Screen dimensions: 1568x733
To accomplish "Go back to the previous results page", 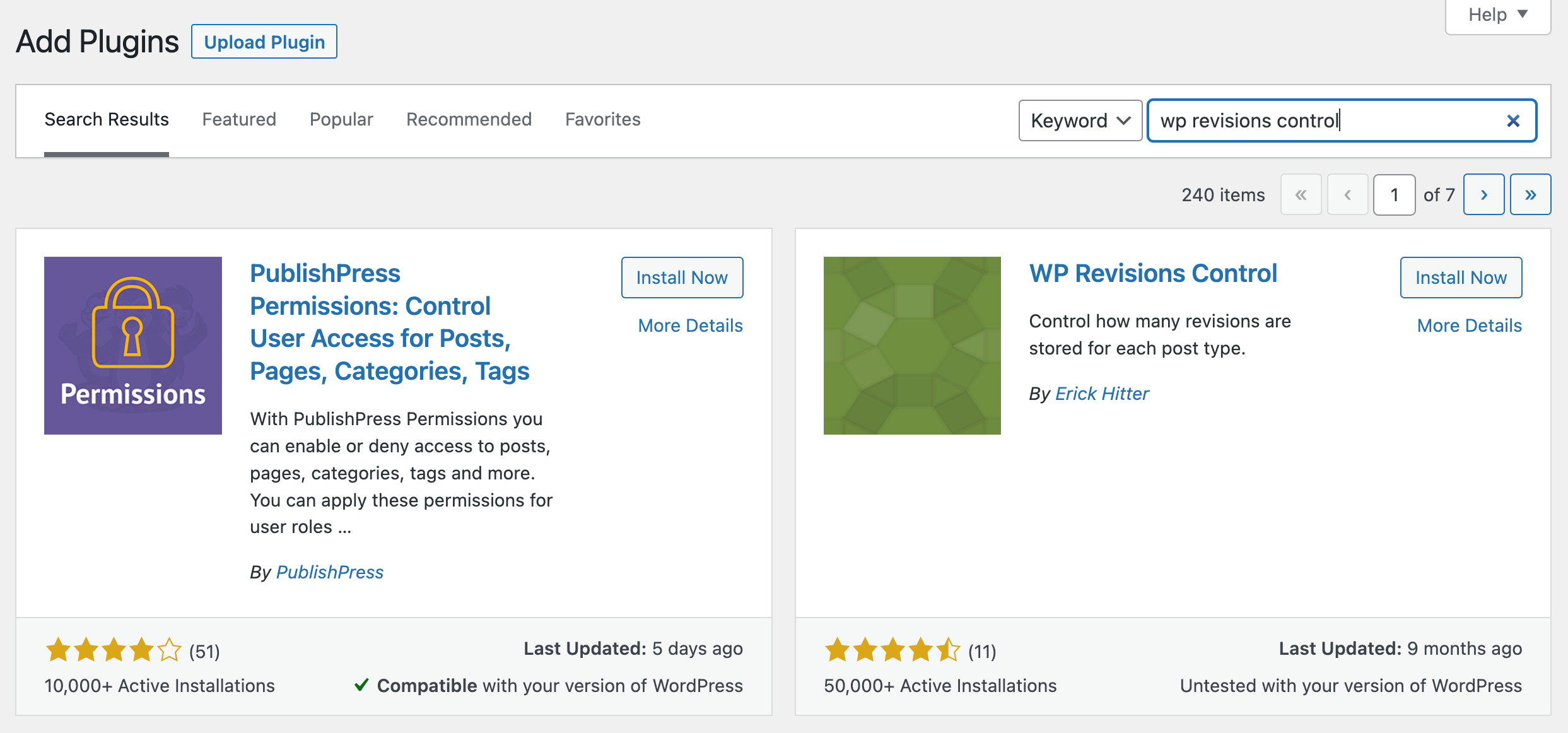I will [1348, 194].
